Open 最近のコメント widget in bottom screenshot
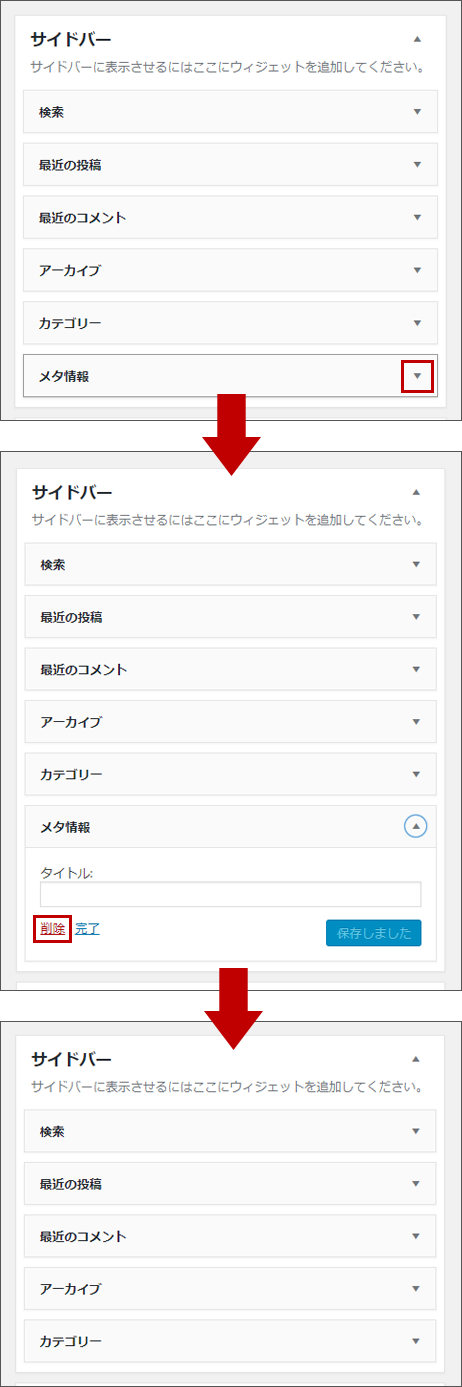 coord(230,1236)
